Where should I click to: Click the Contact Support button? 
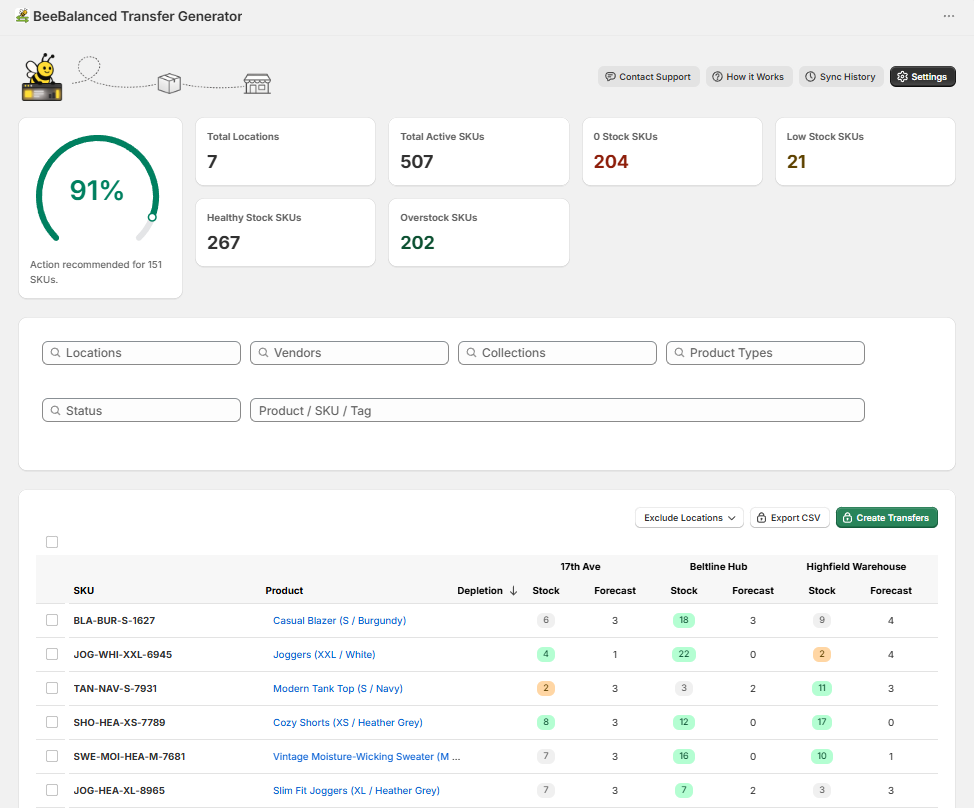(649, 76)
